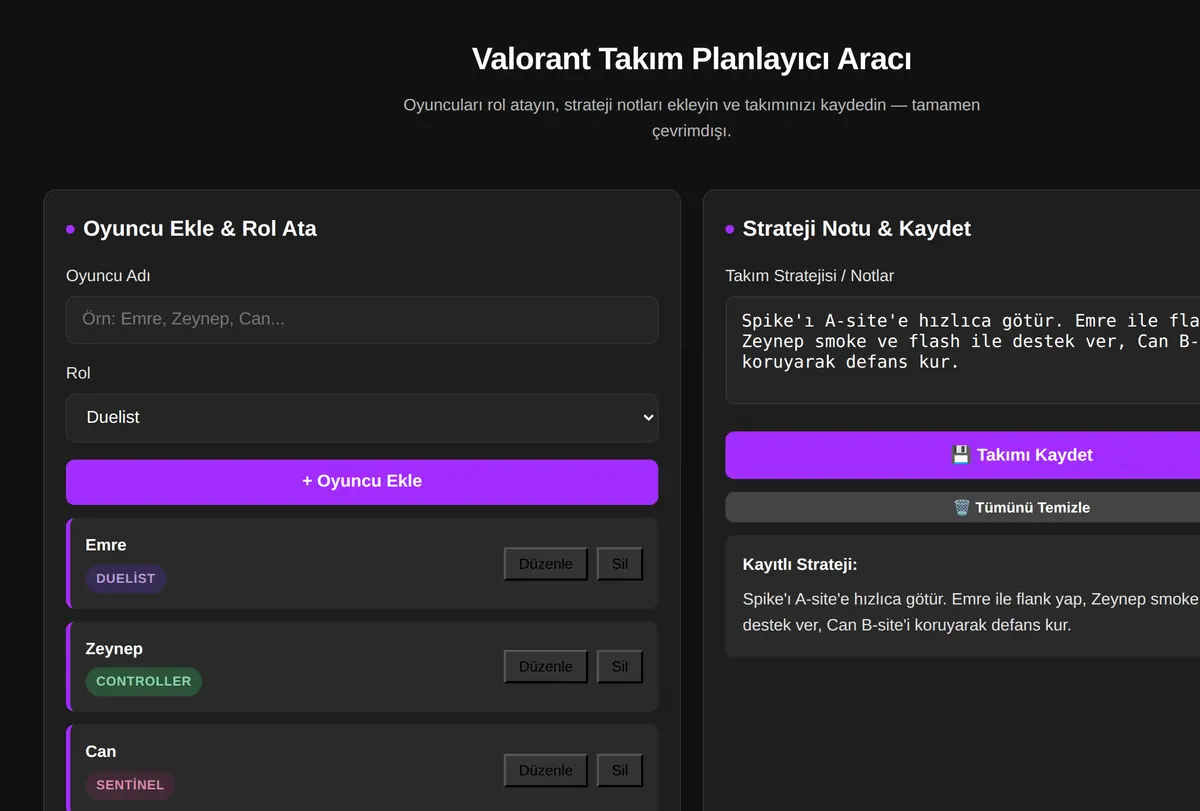Viewport: 1200px width, 811px height.
Task: Click the subtitle starting with Oyuncuları rol atayın
Action: pos(692,117)
